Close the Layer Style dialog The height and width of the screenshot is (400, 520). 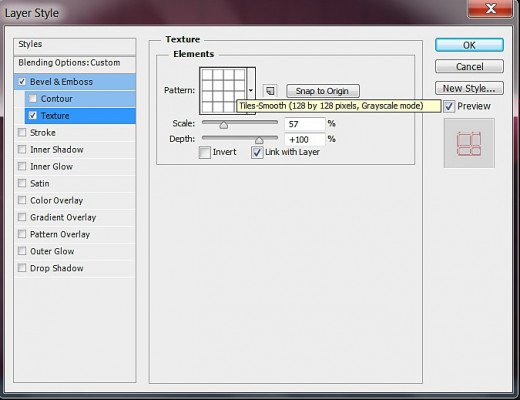click(490, 8)
